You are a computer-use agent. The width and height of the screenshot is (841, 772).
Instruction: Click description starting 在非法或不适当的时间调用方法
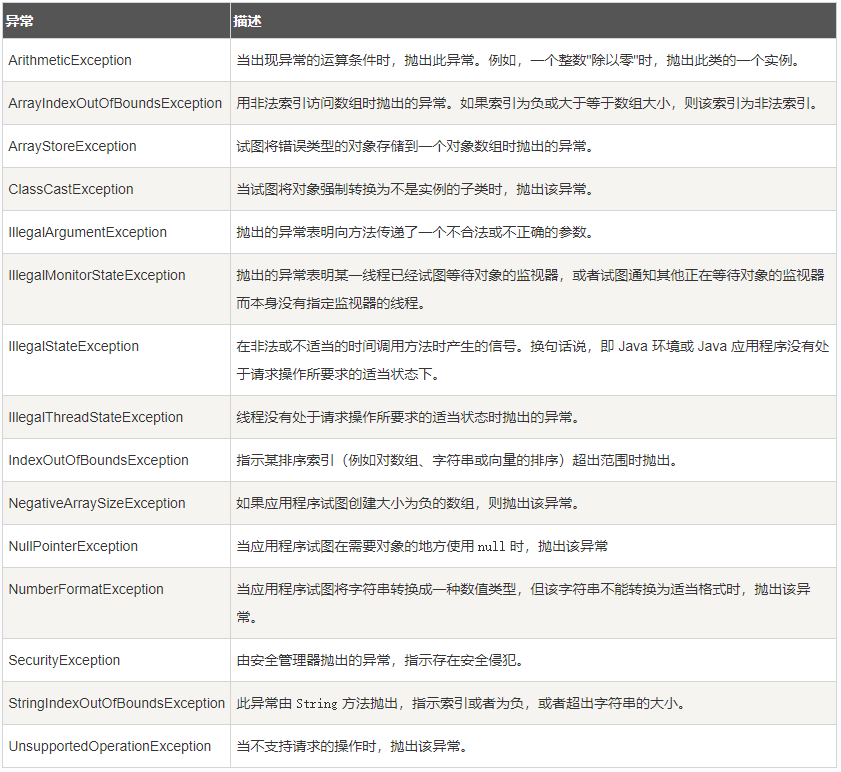pyautogui.click(x=533, y=360)
